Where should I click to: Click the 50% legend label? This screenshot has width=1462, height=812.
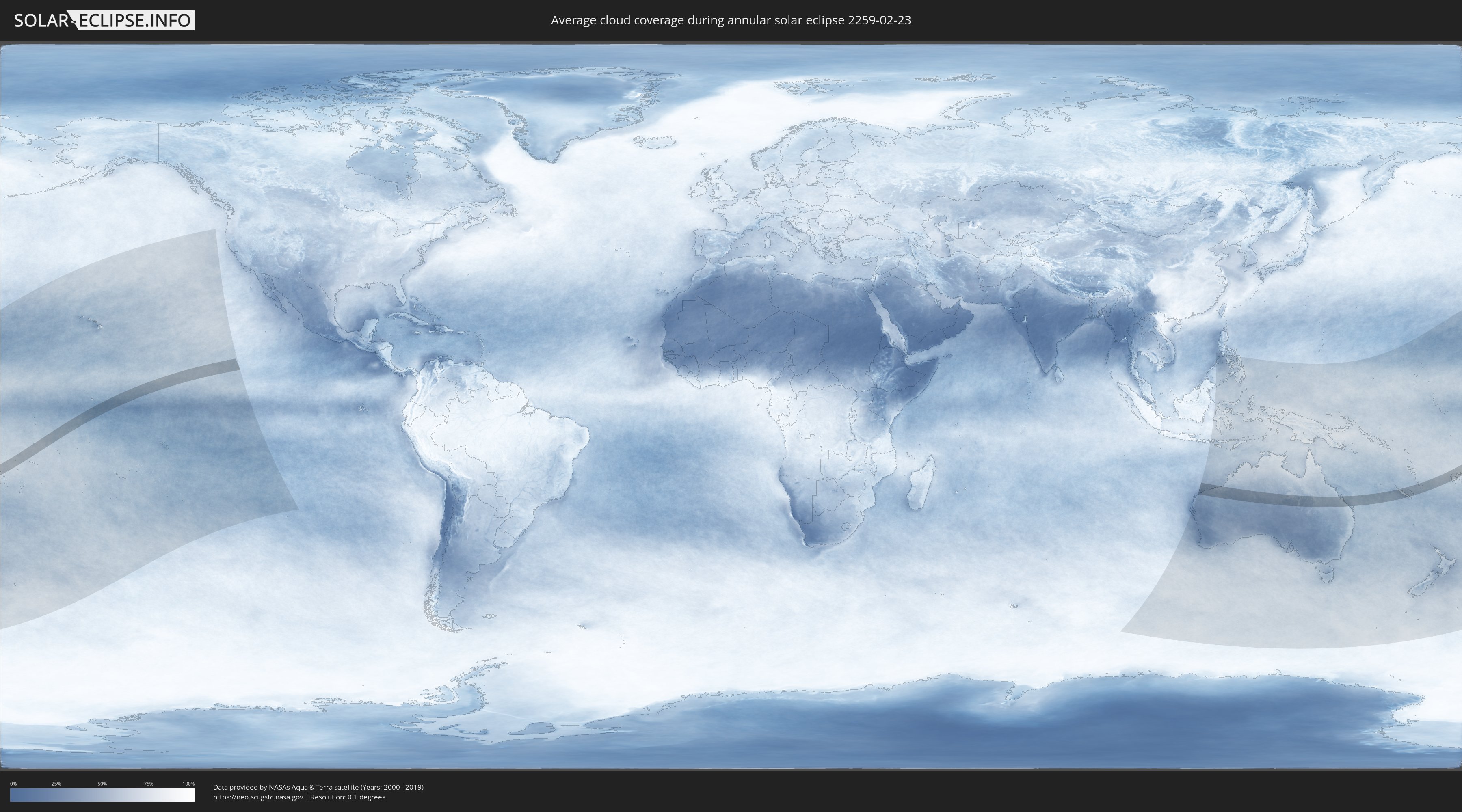click(102, 784)
